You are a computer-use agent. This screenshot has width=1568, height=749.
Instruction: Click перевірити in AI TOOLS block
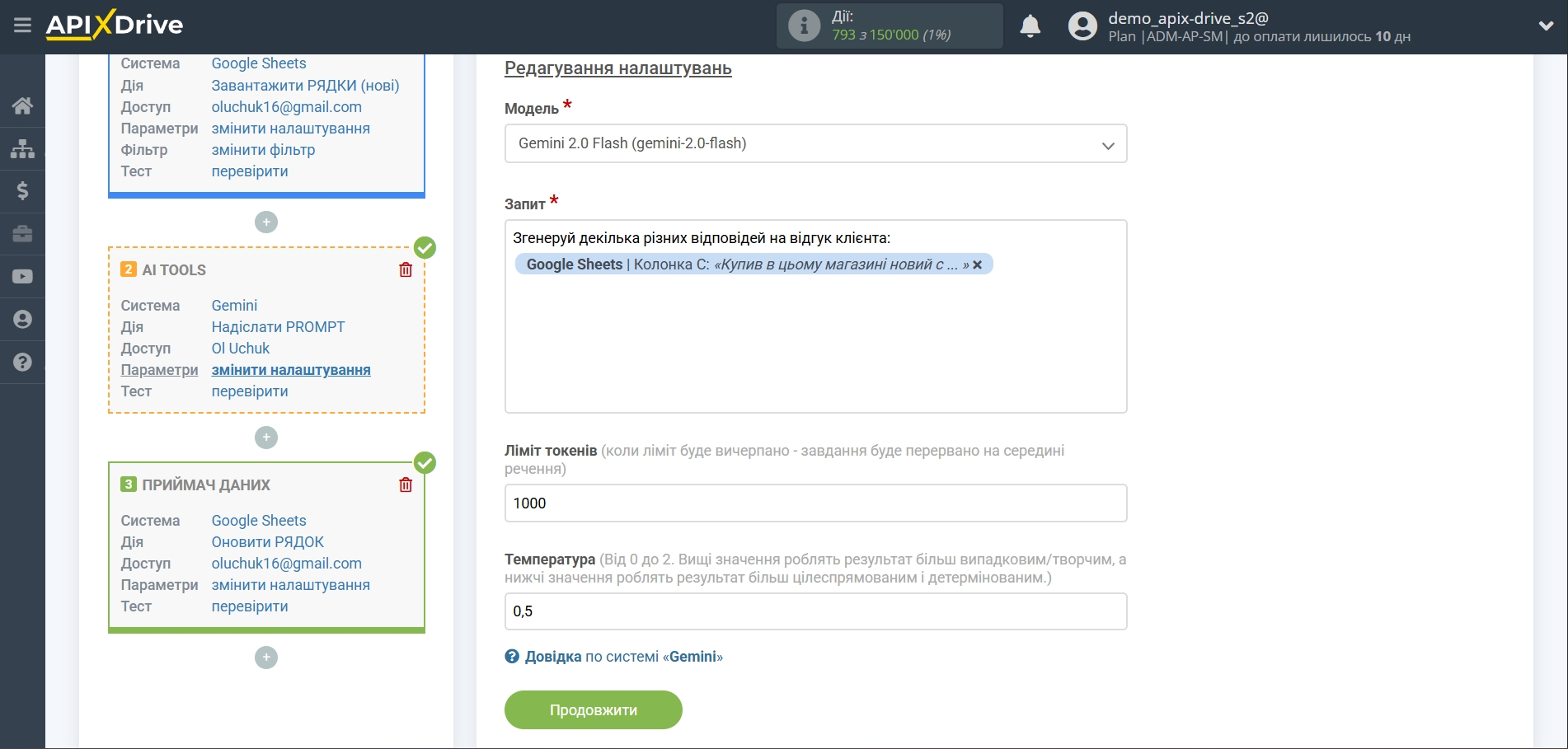[x=250, y=391]
